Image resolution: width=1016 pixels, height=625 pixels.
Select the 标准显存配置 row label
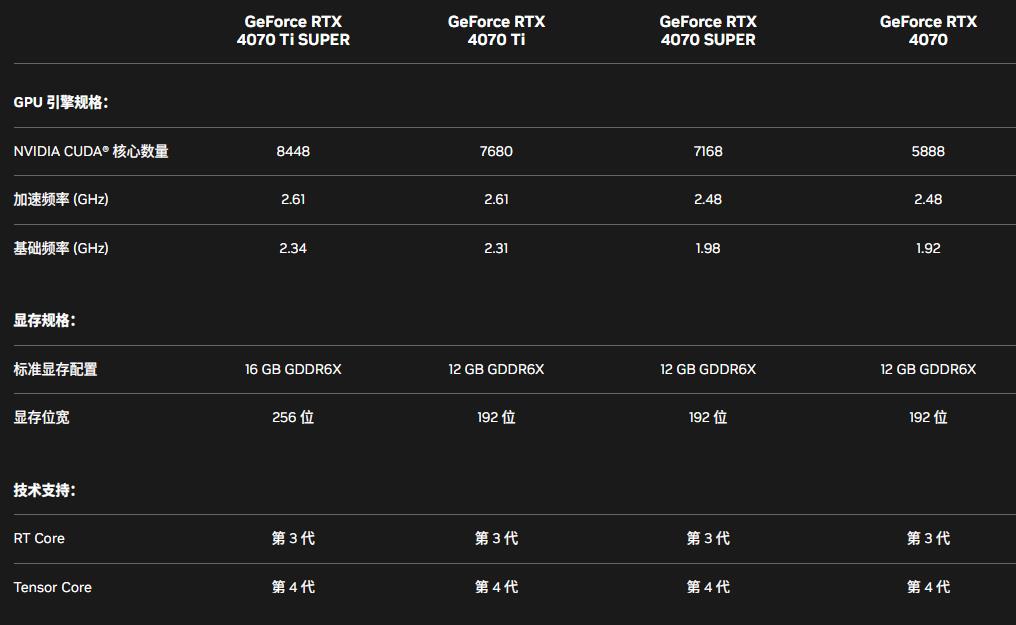pyautogui.click(x=56, y=369)
